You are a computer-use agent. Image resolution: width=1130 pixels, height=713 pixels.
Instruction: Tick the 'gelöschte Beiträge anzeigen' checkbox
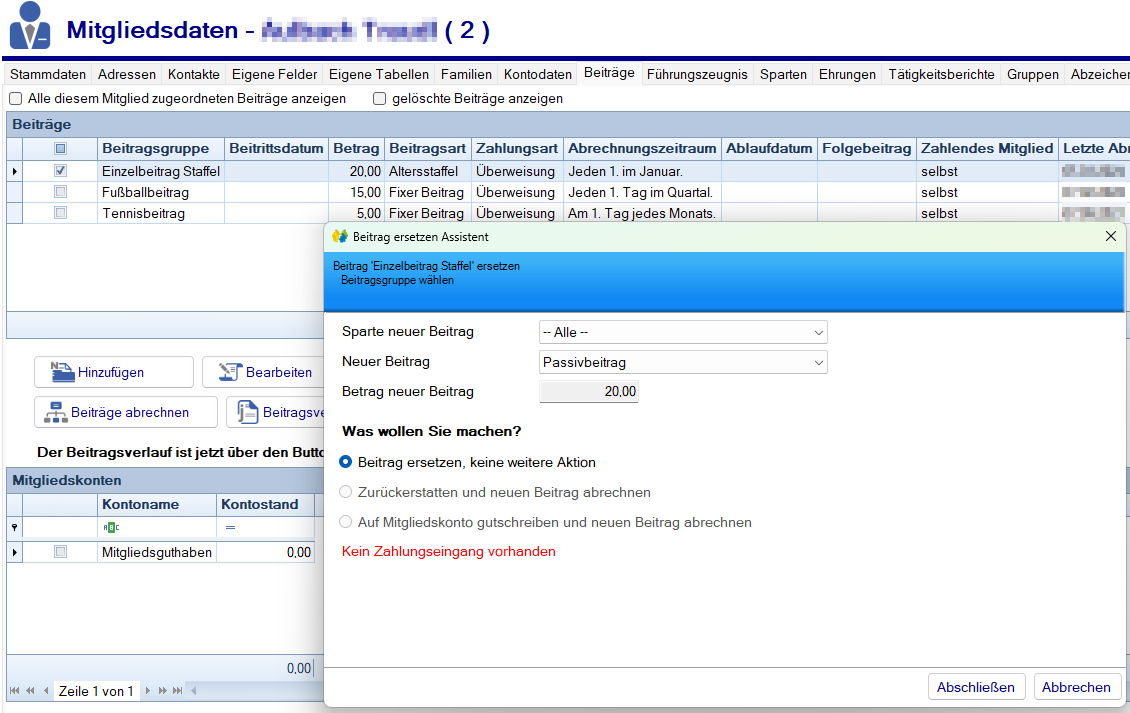pos(380,99)
